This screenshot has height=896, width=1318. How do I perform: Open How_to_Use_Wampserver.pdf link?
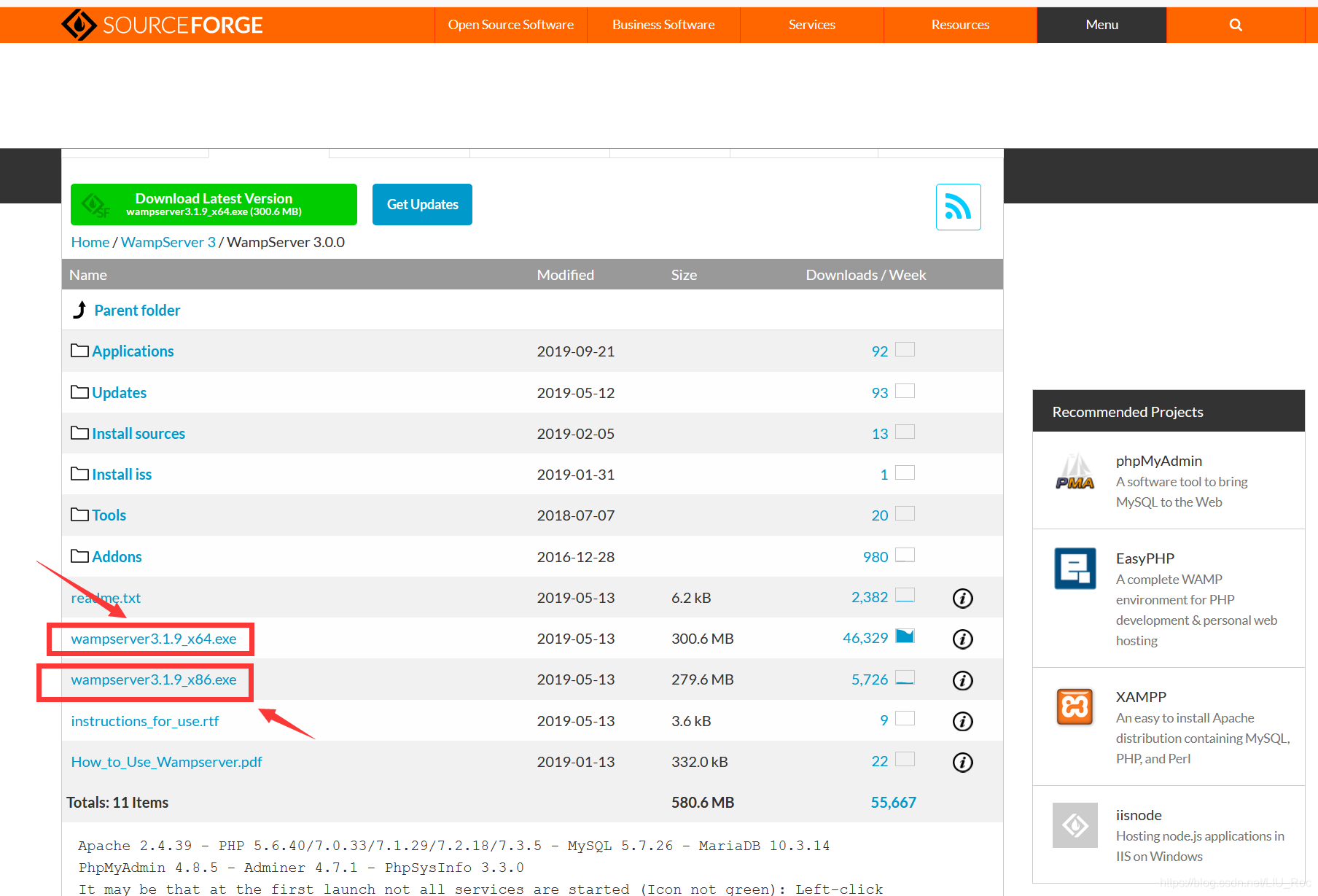166,762
